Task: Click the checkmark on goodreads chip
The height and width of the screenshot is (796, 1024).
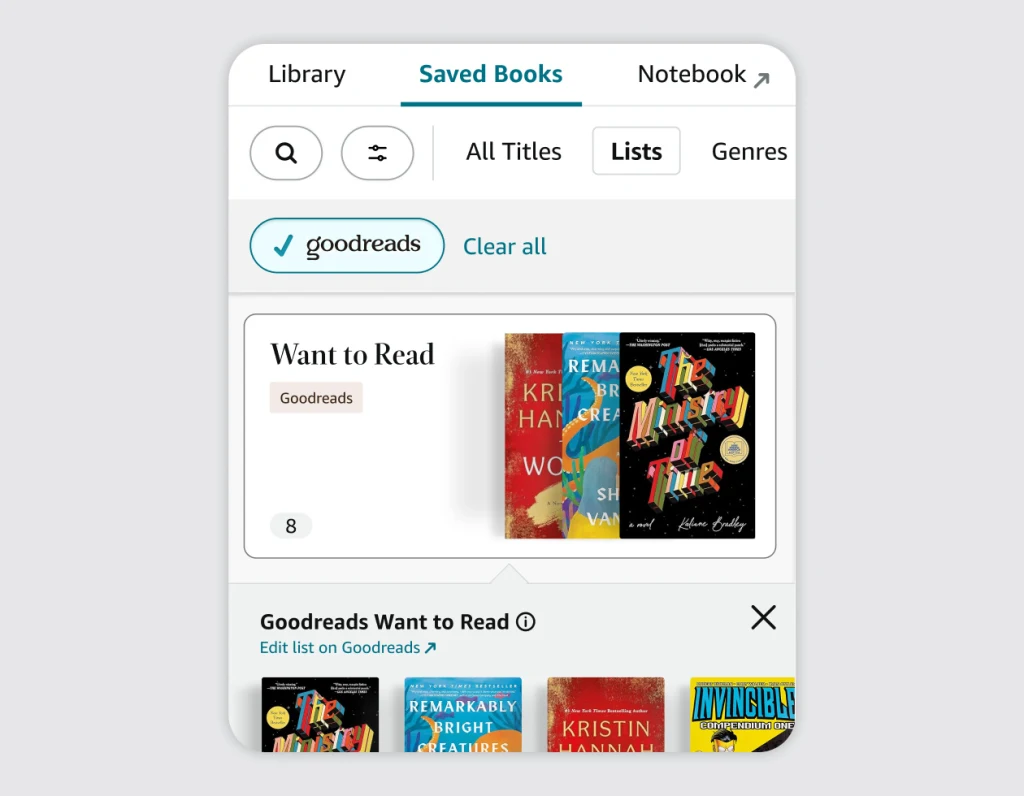Action: [x=283, y=246]
